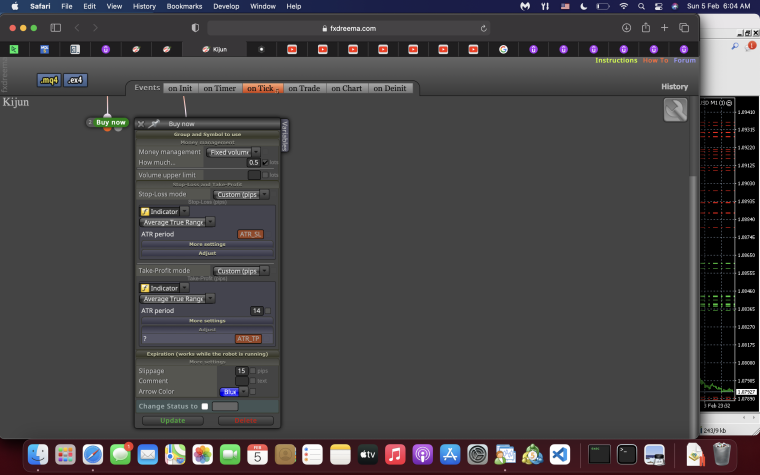Show Safari tab overview icon
This screenshot has width=760, height=475.
(x=684, y=28)
